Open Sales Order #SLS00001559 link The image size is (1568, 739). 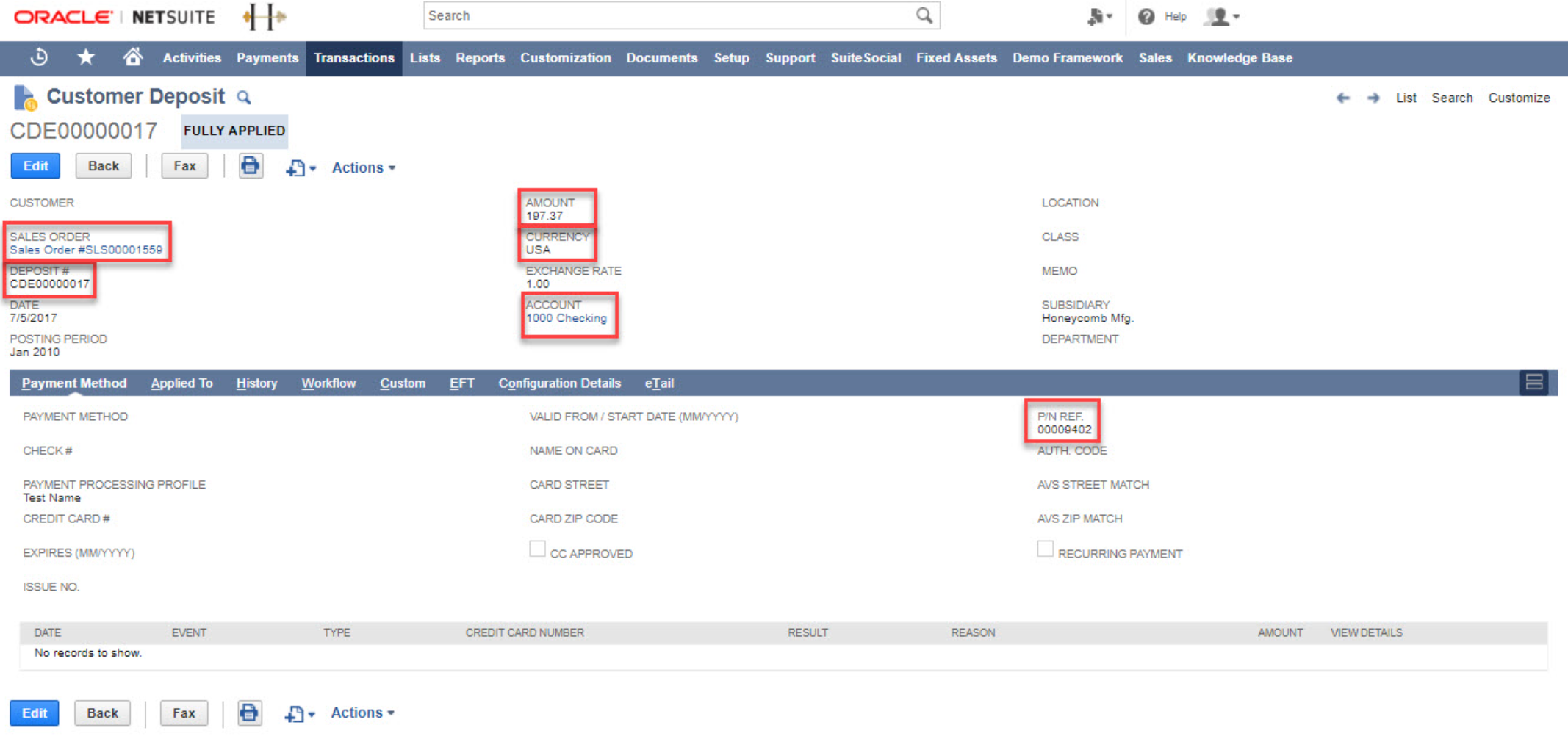pyautogui.click(x=86, y=250)
